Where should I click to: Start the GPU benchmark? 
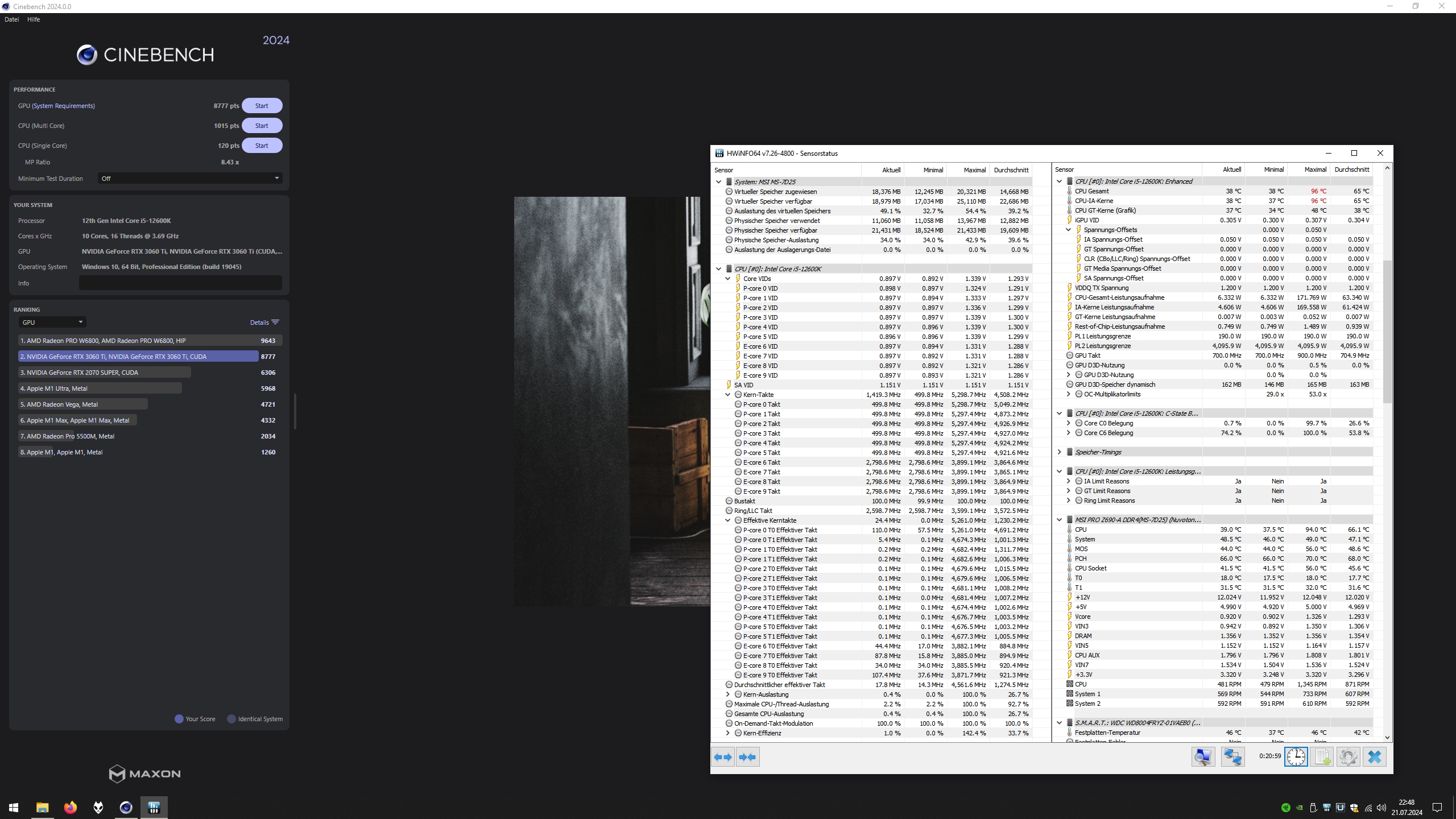click(262, 106)
